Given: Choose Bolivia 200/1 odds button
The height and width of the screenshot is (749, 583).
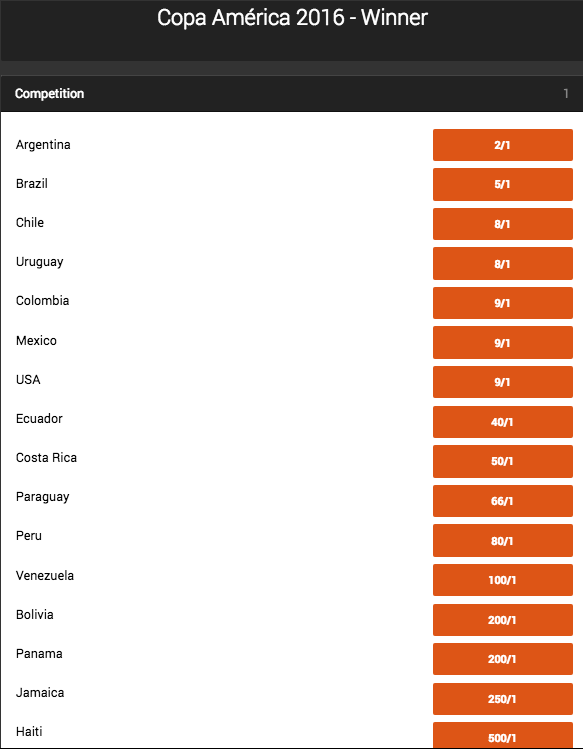Looking at the screenshot, I should pyautogui.click(x=503, y=620).
